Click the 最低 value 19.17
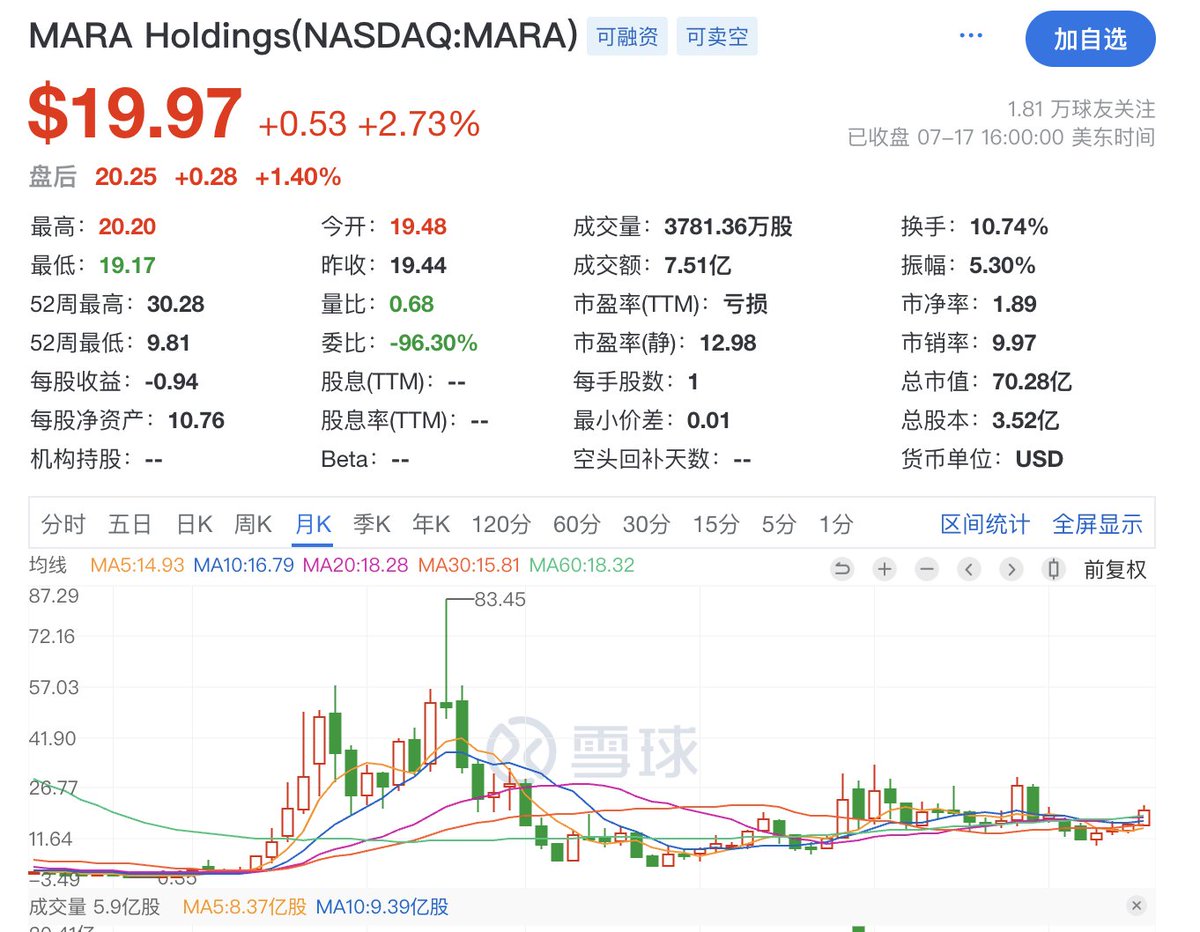Viewport: 1200px width, 932px height. (127, 266)
